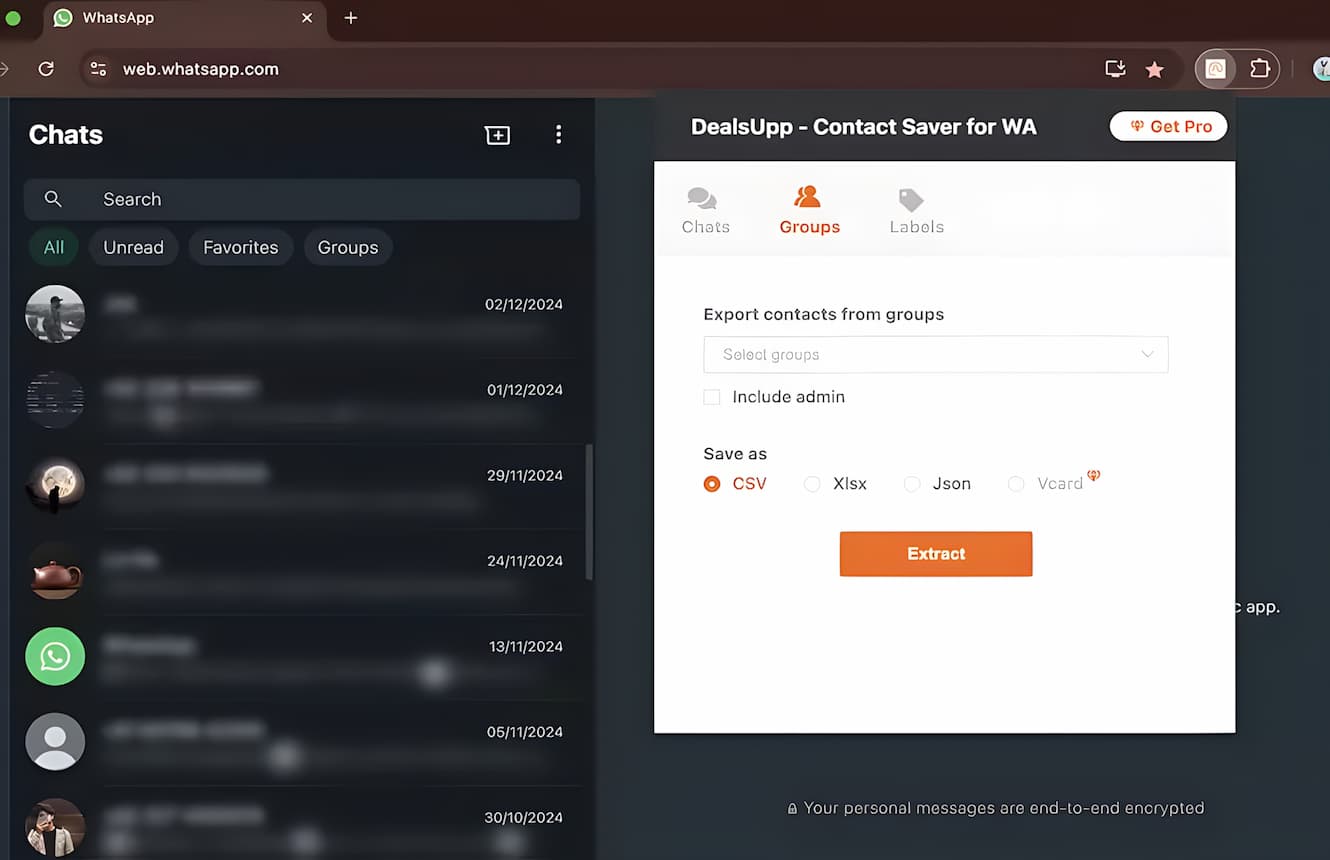
Task: Click the chat search field
Action: 302,199
